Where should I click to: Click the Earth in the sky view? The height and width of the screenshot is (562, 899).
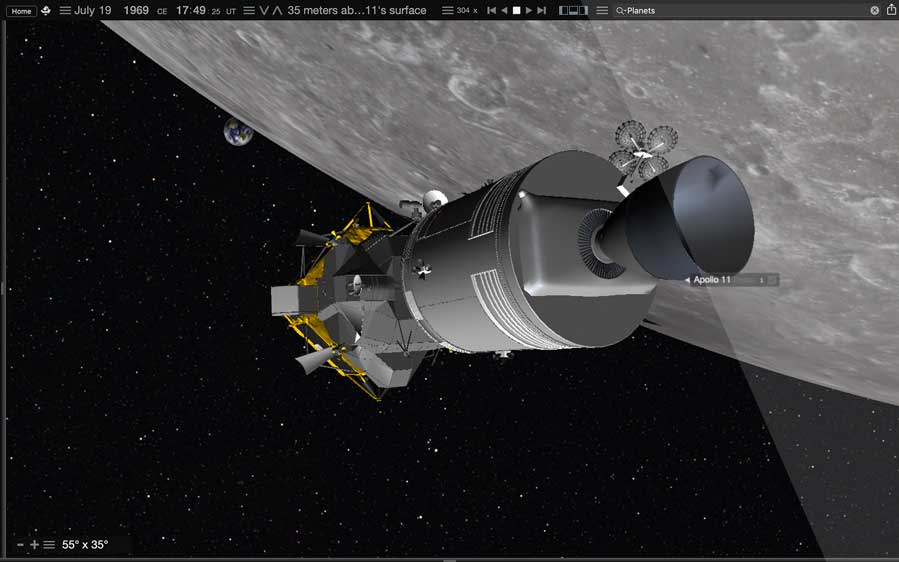click(x=238, y=131)
